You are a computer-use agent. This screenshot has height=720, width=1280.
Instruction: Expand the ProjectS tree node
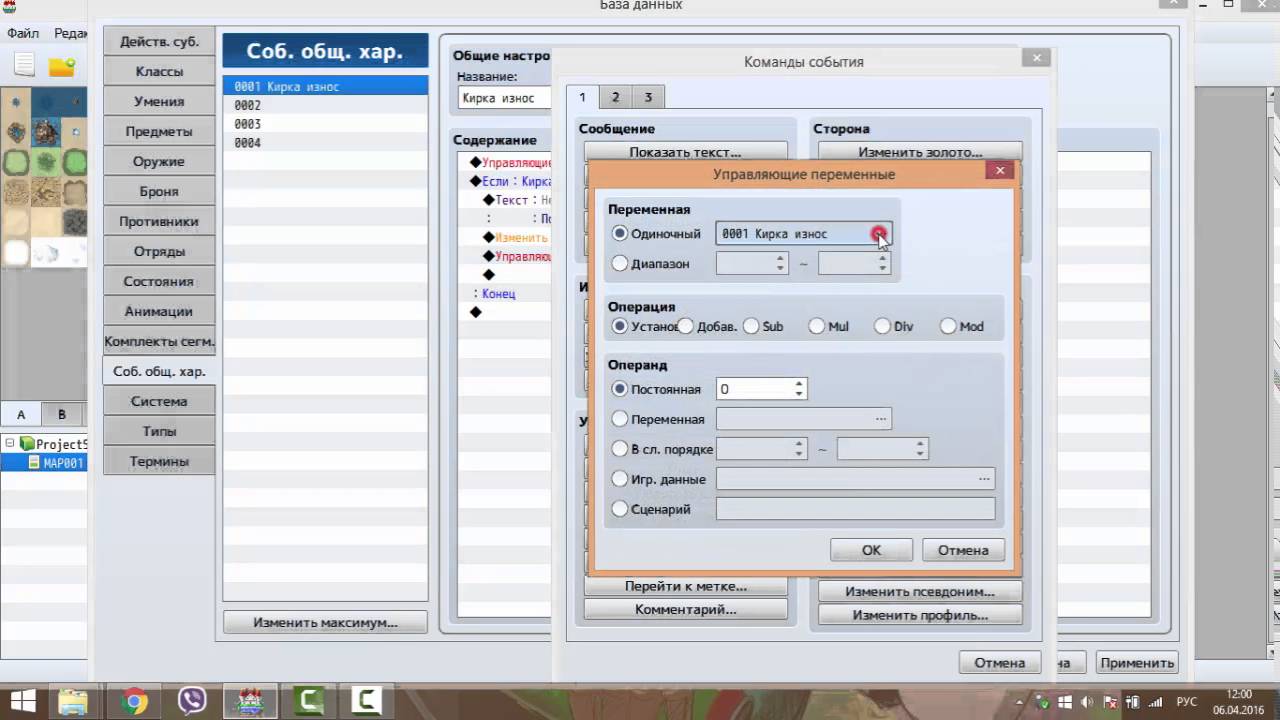pos(9,444)
